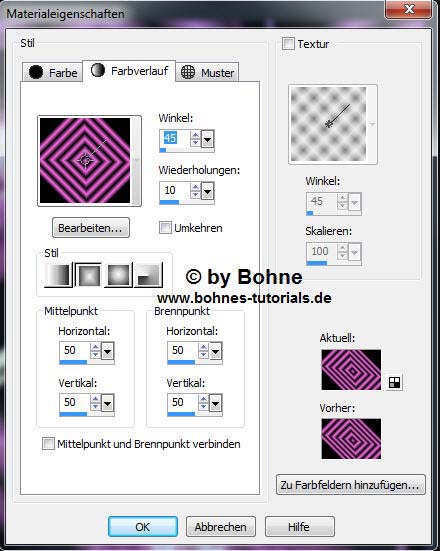The width and height of the screenshot is (440, 551).
Task: Switch to the Farbe tab
Action: coord(53,72)
